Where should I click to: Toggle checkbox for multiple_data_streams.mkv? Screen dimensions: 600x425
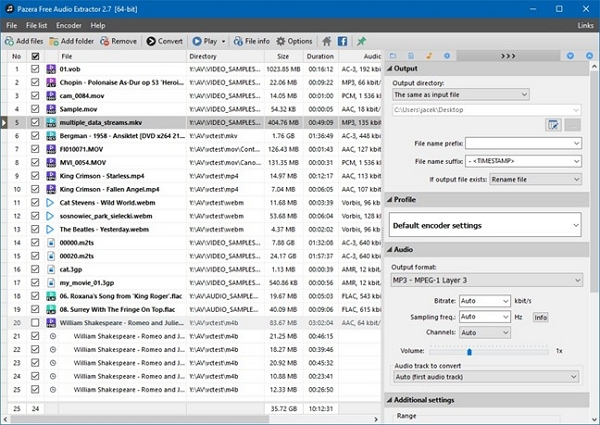35,122
